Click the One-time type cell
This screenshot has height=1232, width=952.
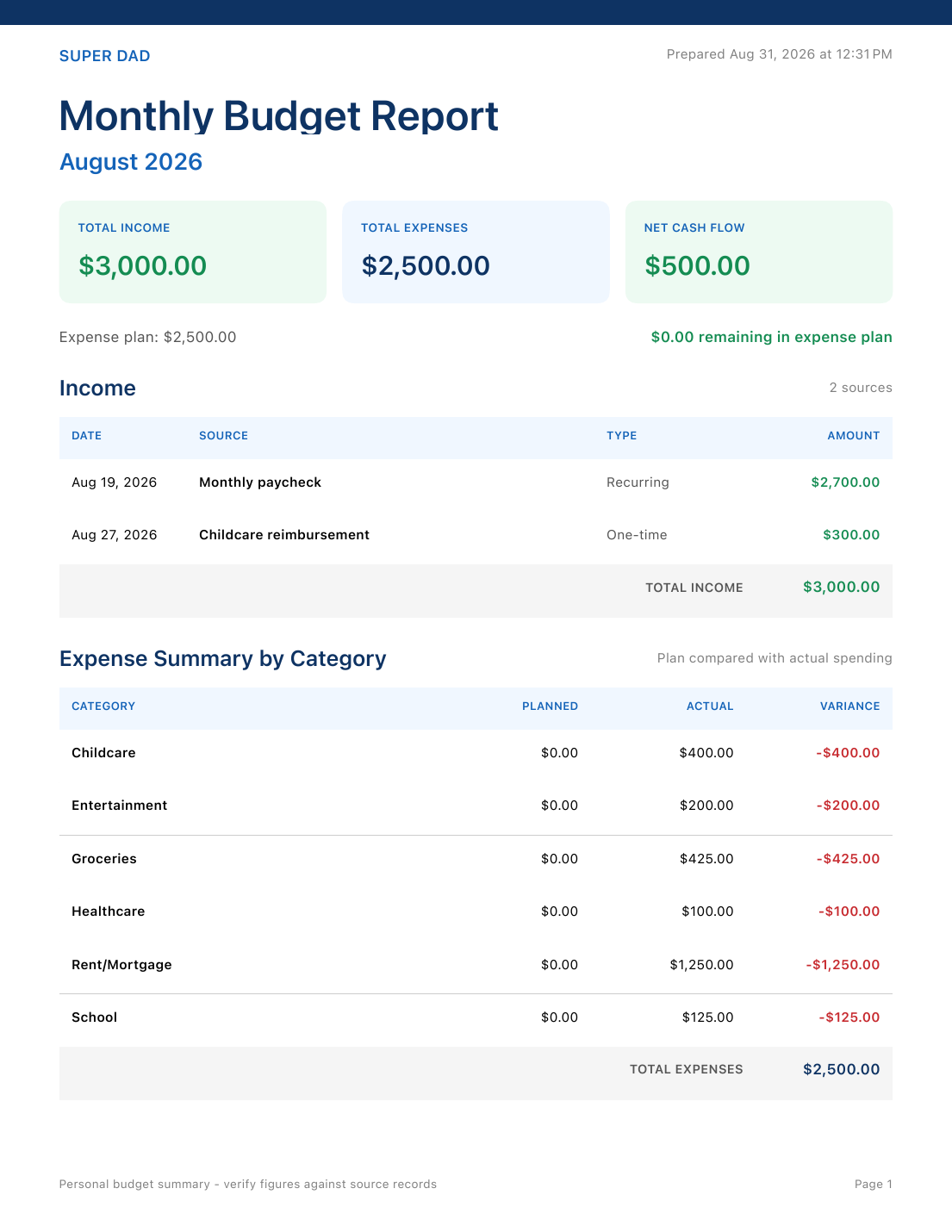pyautogui.click(x=637, y=535)
